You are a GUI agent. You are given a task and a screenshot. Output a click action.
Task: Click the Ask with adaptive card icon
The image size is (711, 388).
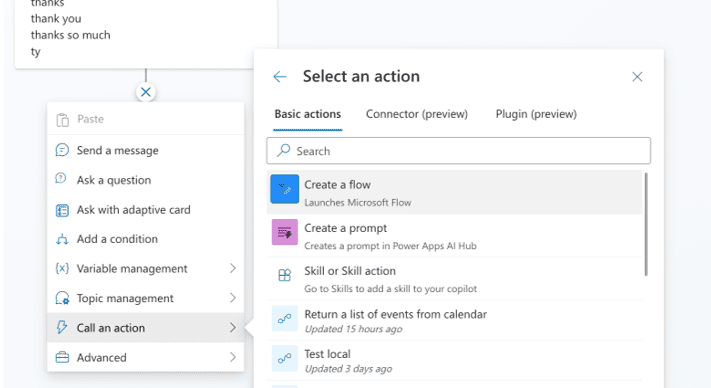(x=62, y=210)
